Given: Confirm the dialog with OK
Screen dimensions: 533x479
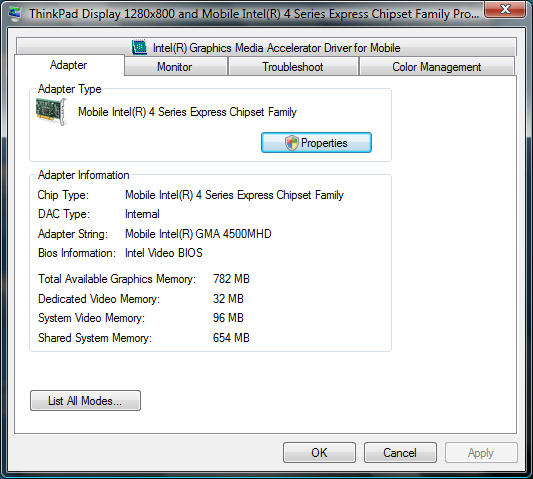Looking at the screenshot, I should (320, 452).
